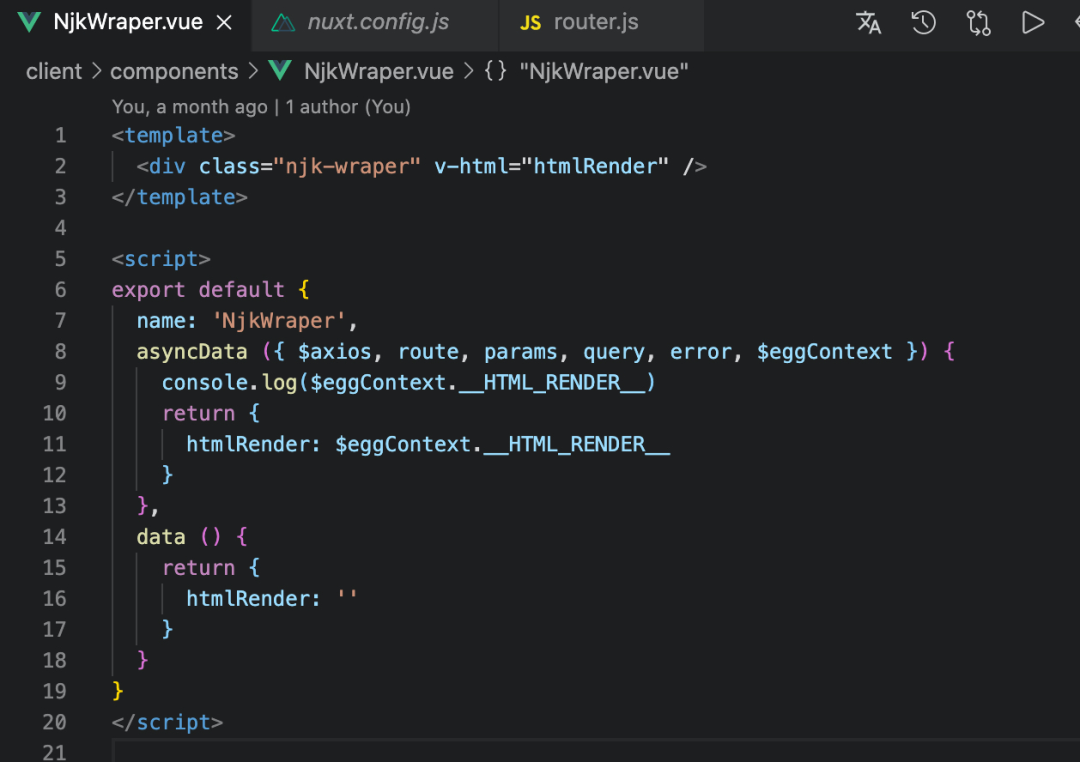The image size is (1080, 762).
Task: Click the Vue icon in the breadcrumb
Action: [x=281, y=72]
